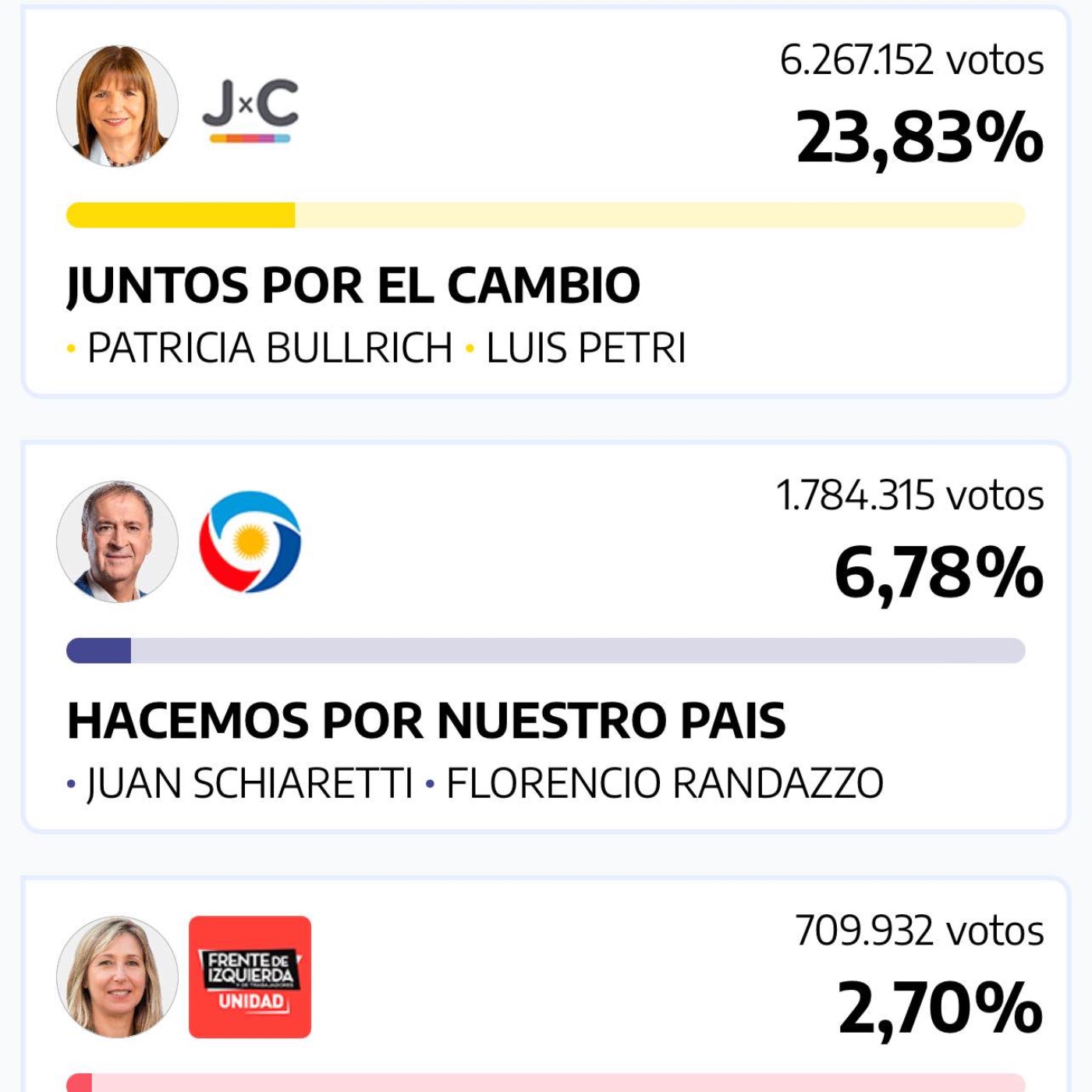Click the yellow Juntos por el Cambio progress bar
The width and height of the screenshot is (1092, 1092).
pos(546,215)
